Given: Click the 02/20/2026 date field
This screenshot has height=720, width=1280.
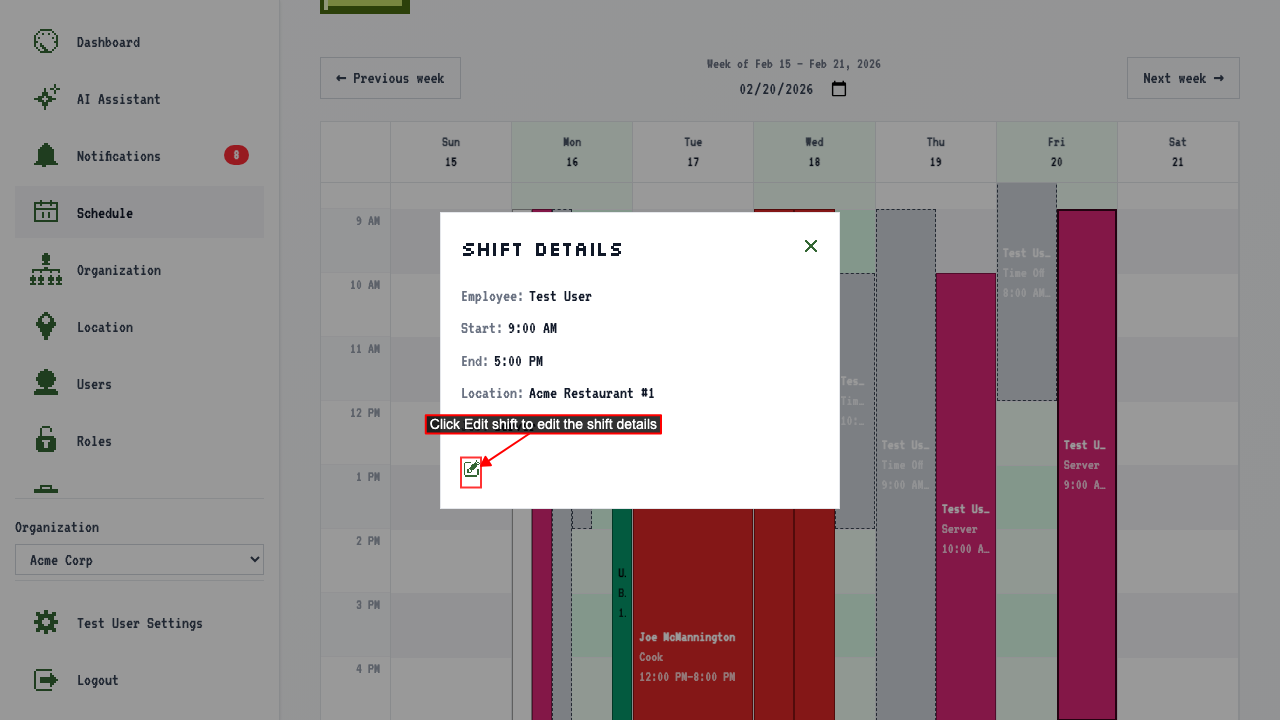Looking at the screenshot, I should pos(777,89).
